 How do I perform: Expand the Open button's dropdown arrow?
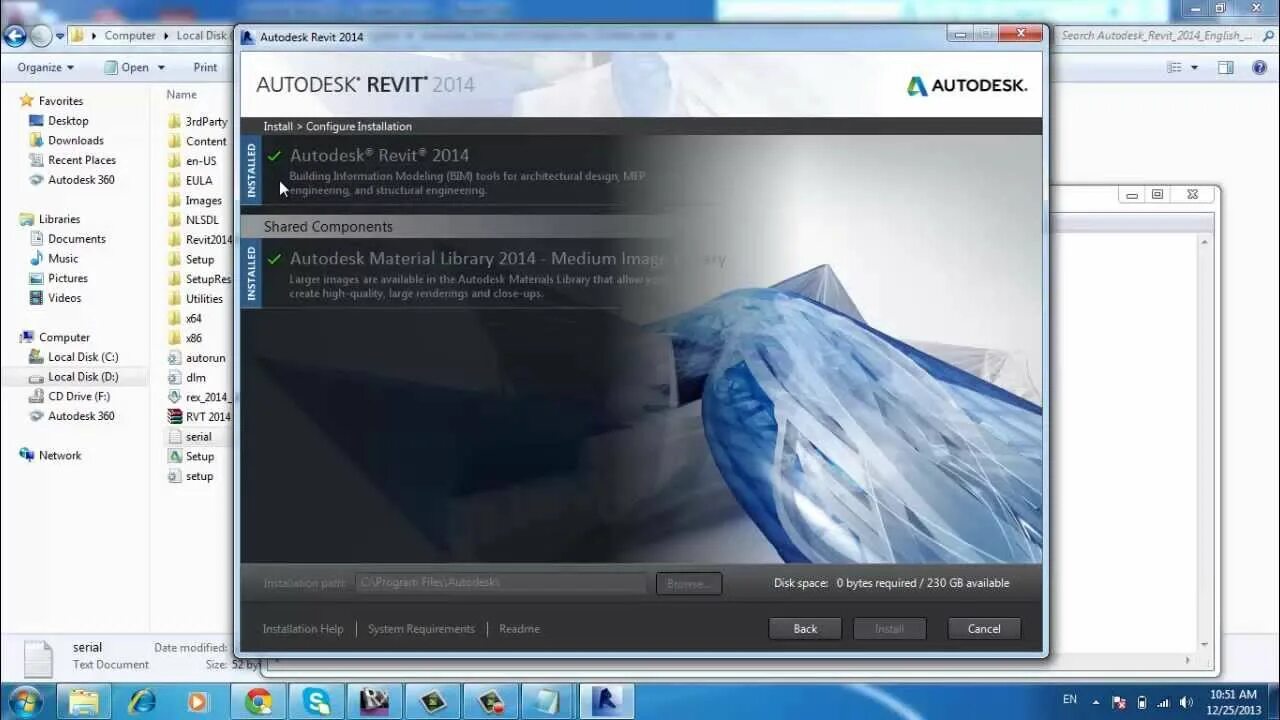[161, 67]
